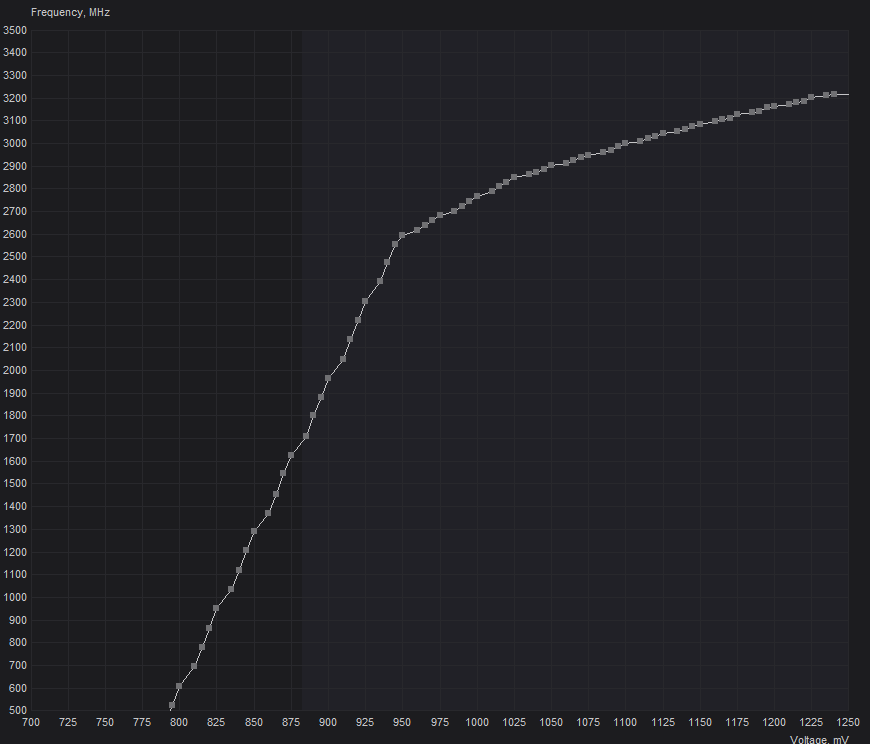Screen dimensions: 870x744
Task: Select the curve point at 975 mV
Action: (x=439, y=215)
